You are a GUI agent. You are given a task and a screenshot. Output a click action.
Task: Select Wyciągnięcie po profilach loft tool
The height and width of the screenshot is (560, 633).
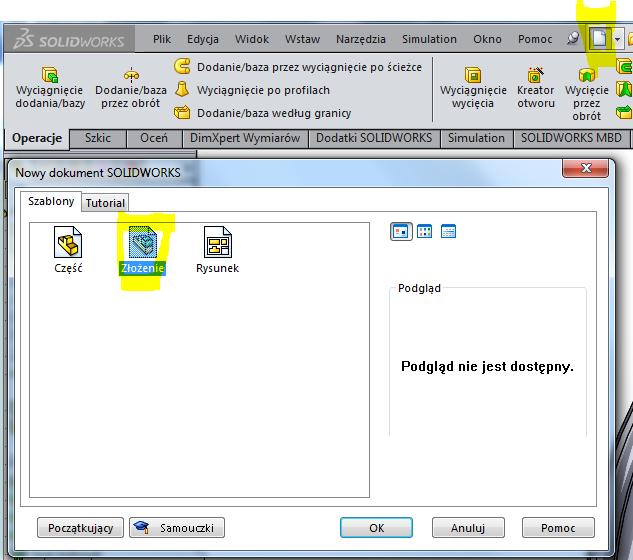coord(252,90)
